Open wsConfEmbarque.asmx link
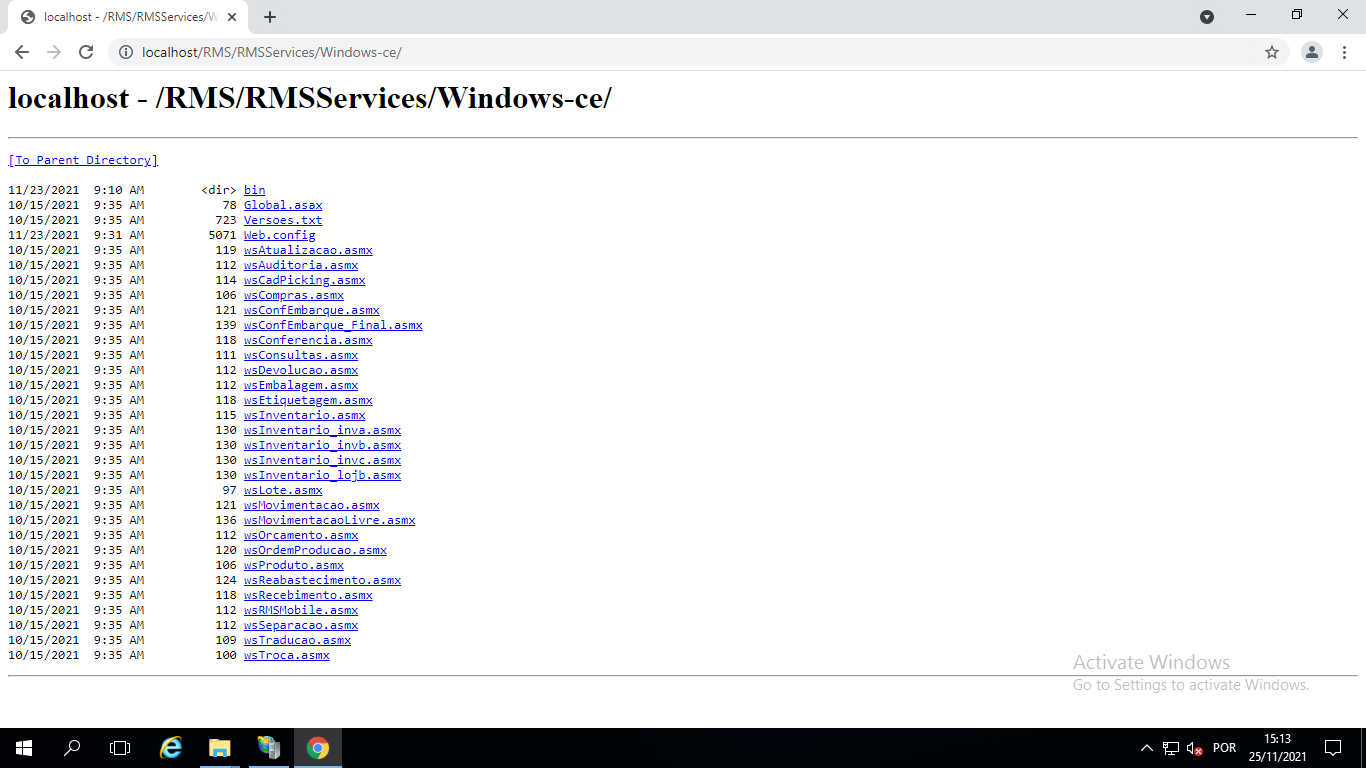This screenshot has height=768, width=1366. [x=312, y=310]
